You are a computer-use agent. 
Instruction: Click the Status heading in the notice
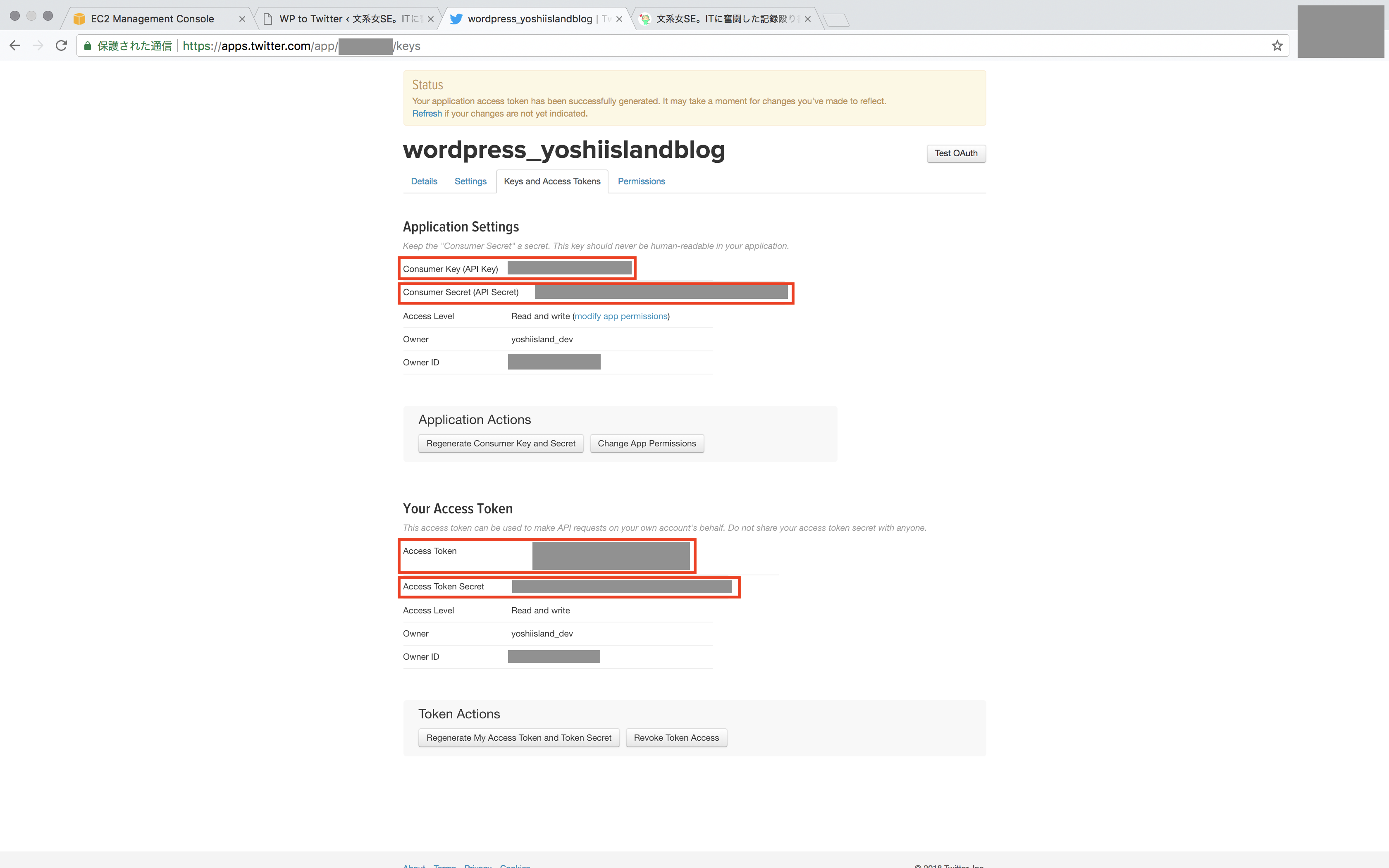click(x=427, y=85)
